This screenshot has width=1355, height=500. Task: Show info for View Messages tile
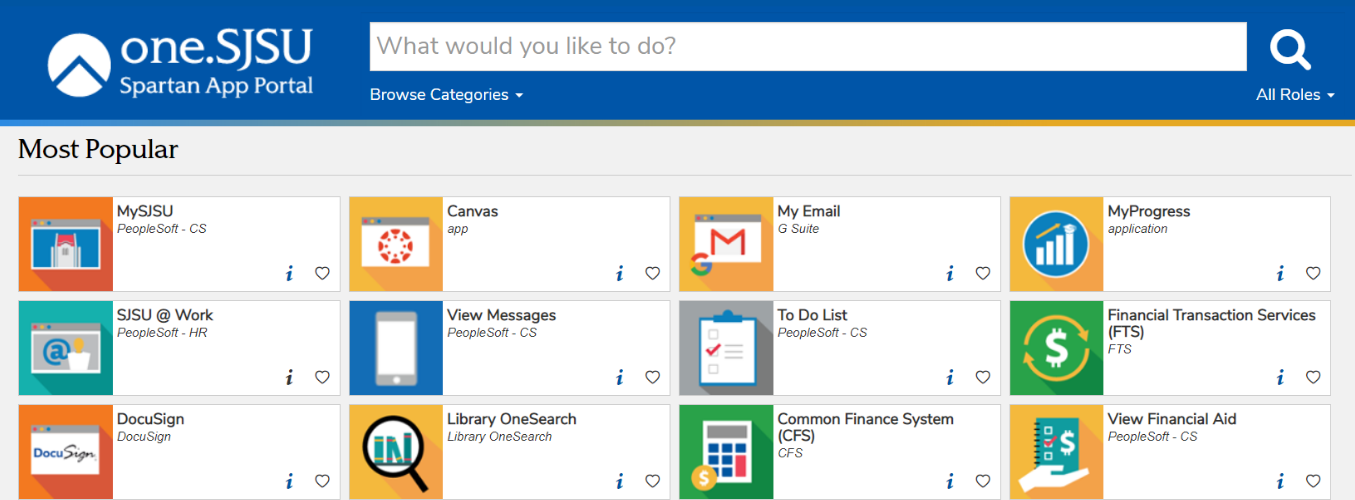point(620,377)
